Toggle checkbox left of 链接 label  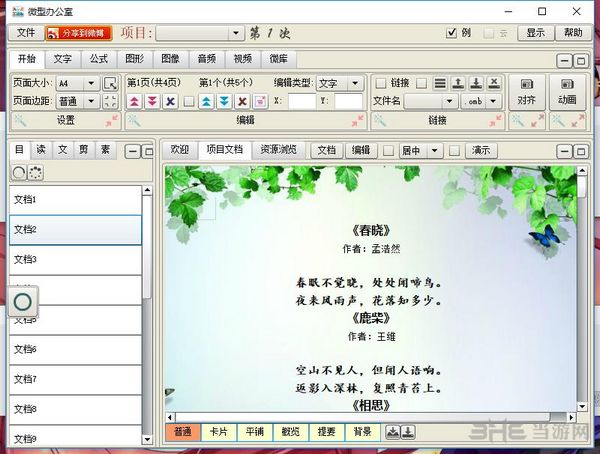pos(381,83)
